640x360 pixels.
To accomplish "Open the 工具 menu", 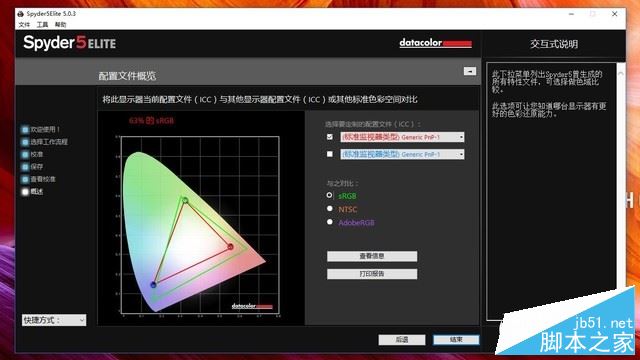I will (42, 25).
